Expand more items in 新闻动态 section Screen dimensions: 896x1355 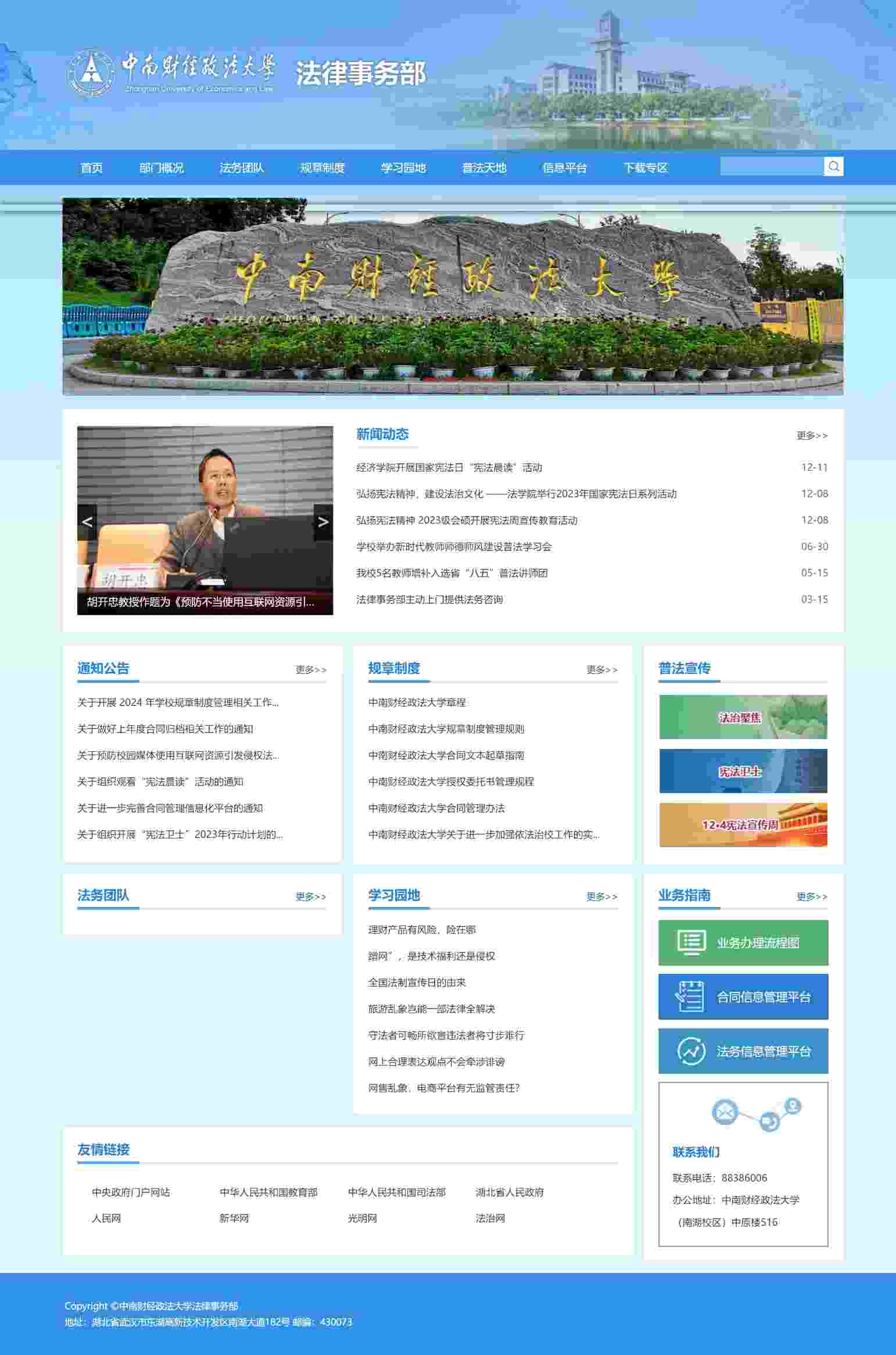[x=812, y=435]
